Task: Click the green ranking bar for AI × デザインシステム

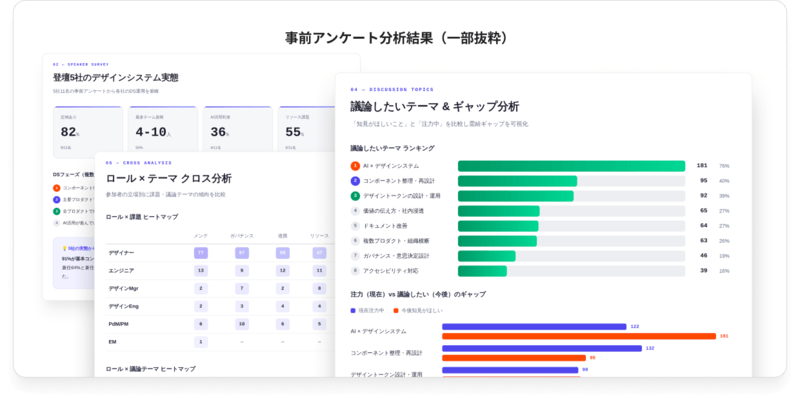Action: (x=571, y=166)
